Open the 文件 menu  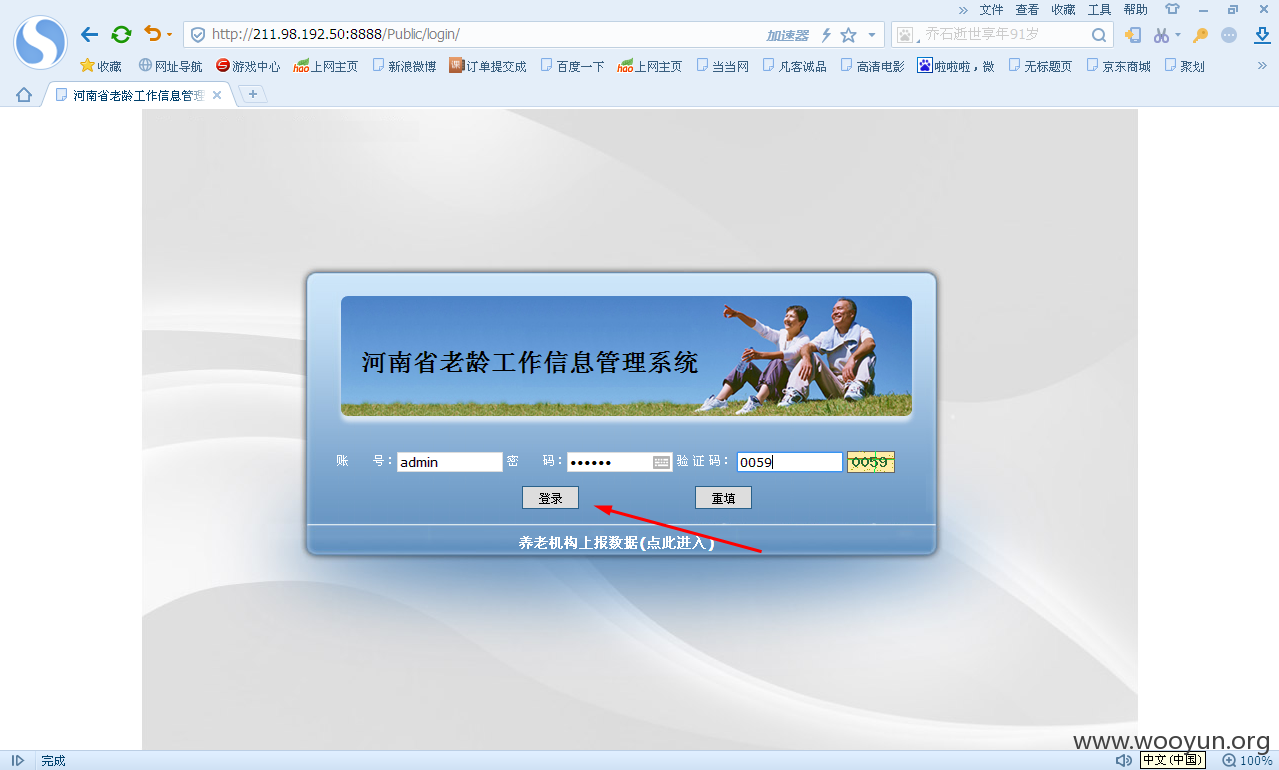click(x=991, y=9)
